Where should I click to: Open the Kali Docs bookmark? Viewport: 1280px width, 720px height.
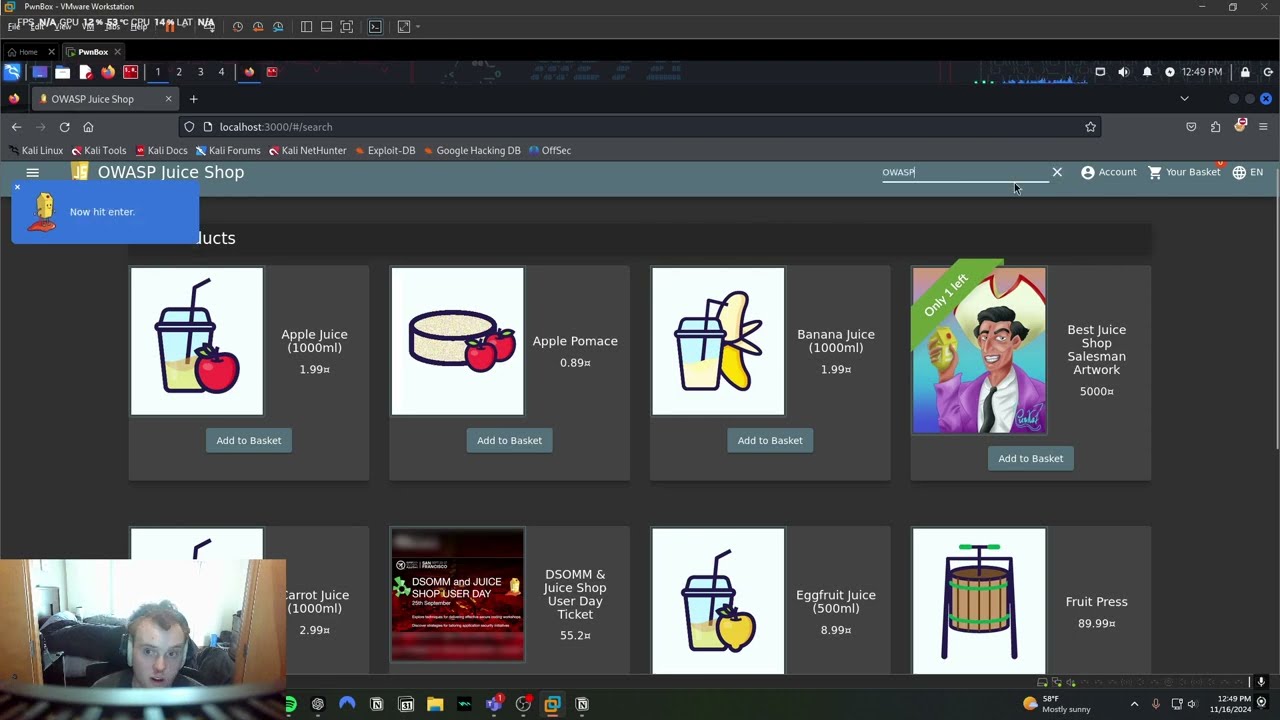(161, 150)
